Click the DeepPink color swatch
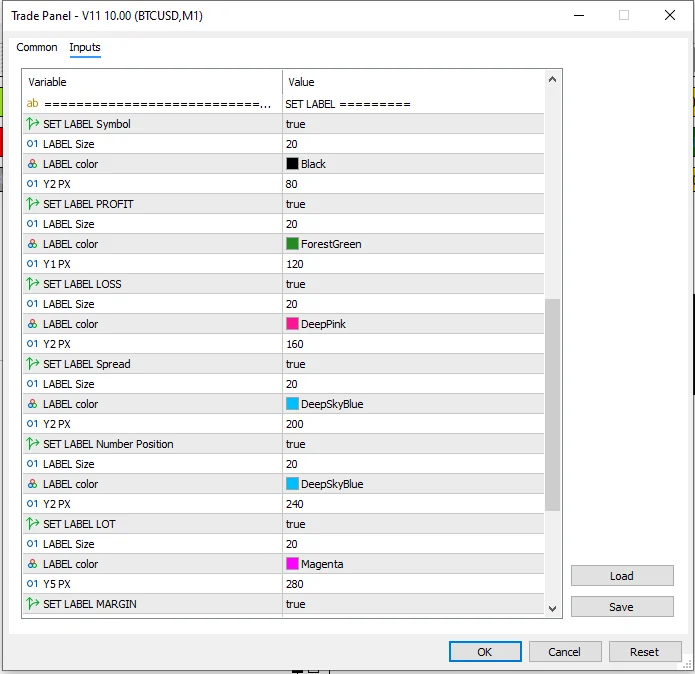695x674 pixels. tap(292, 324)
